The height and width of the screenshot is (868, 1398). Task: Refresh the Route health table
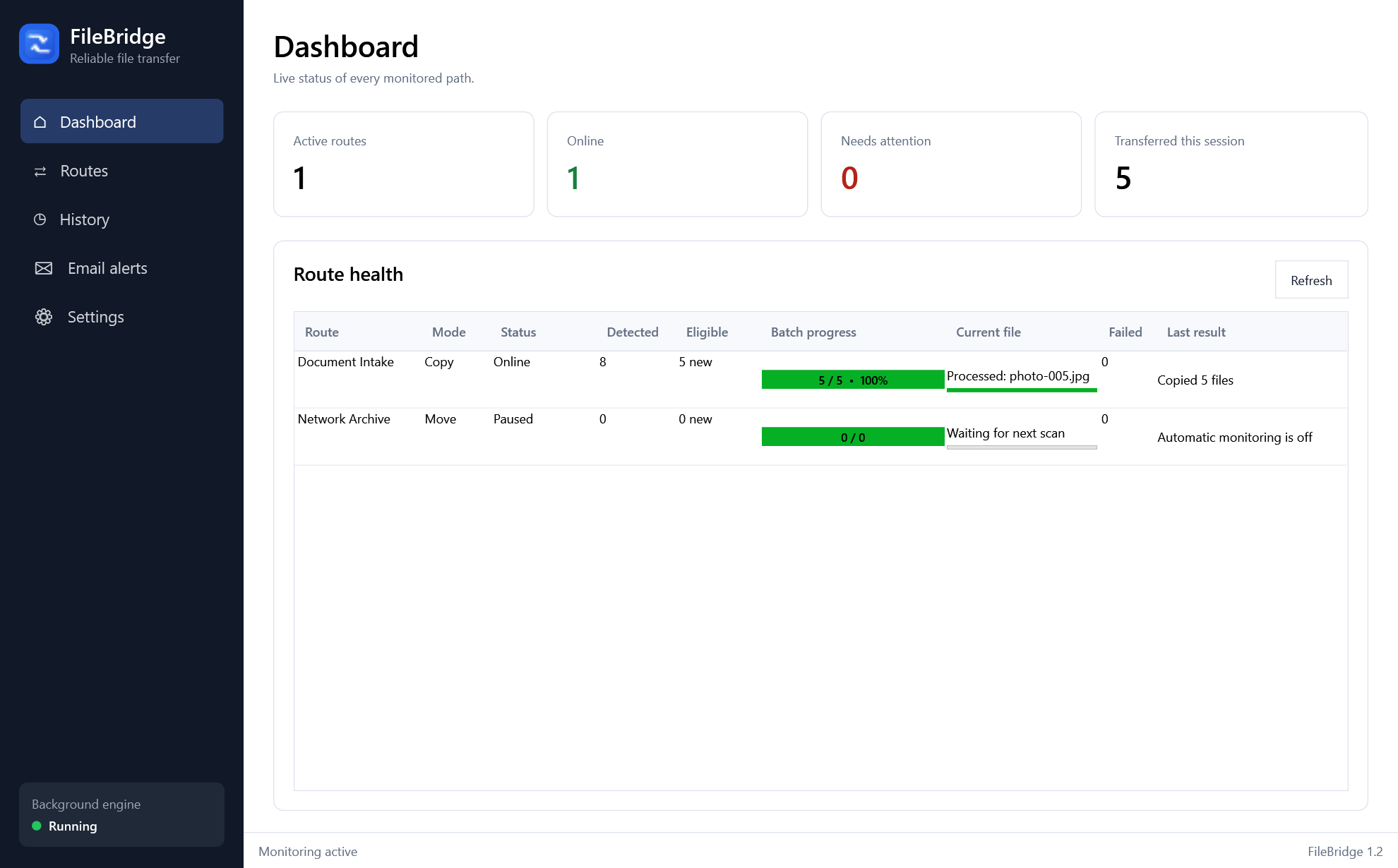tap(1311, 280)
